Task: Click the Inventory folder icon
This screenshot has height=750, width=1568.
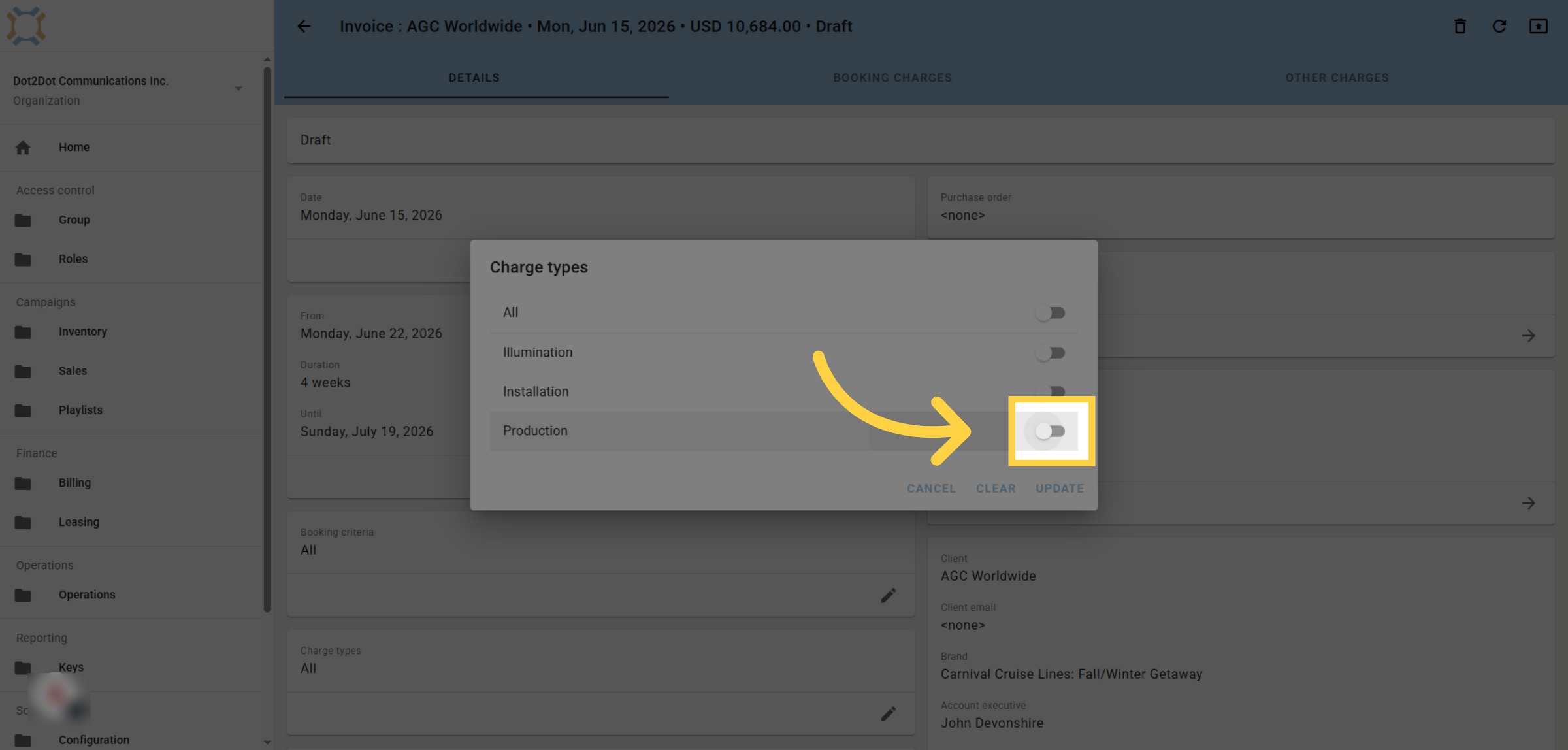Action: 23,332
